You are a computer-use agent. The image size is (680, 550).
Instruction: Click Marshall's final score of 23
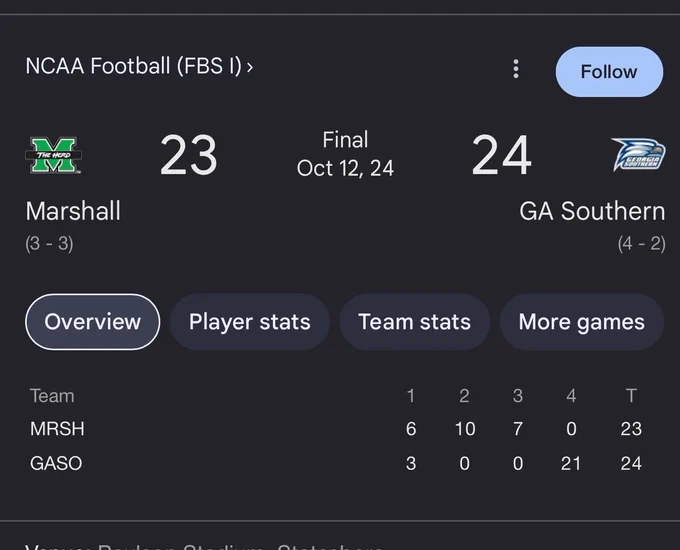(x=189, y=155)
